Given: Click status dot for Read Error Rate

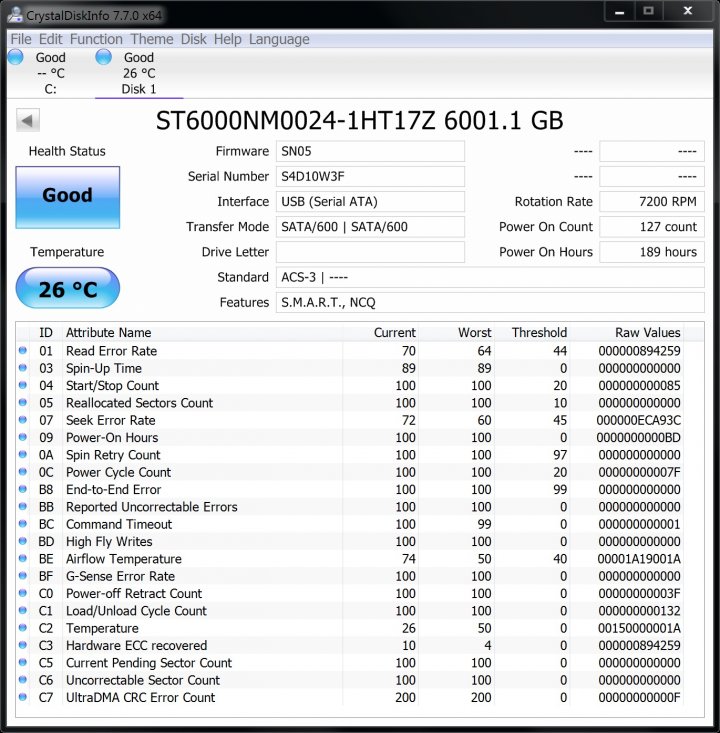Looking at the screenshot, I should pos(22,350).
